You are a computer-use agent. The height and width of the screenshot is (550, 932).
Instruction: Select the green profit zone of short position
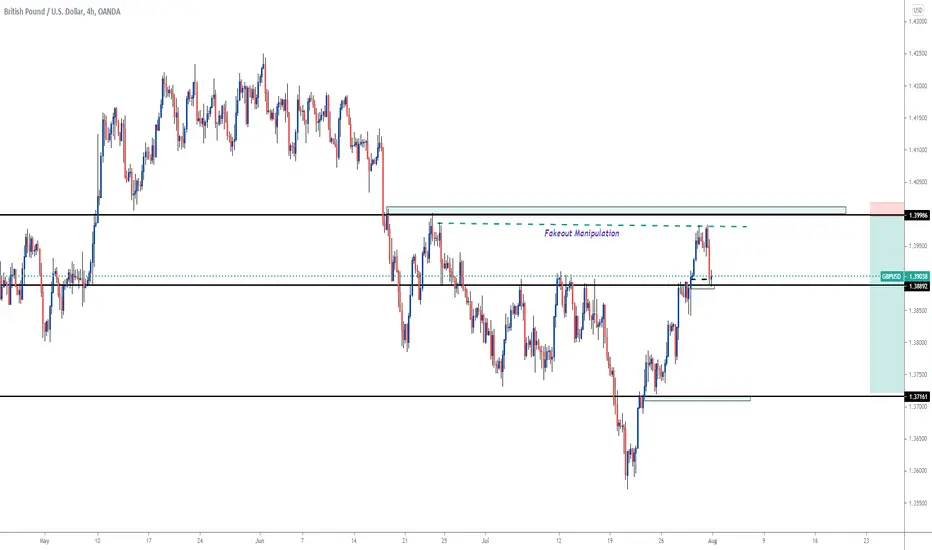pyautogui.click(x=887, y=304)
